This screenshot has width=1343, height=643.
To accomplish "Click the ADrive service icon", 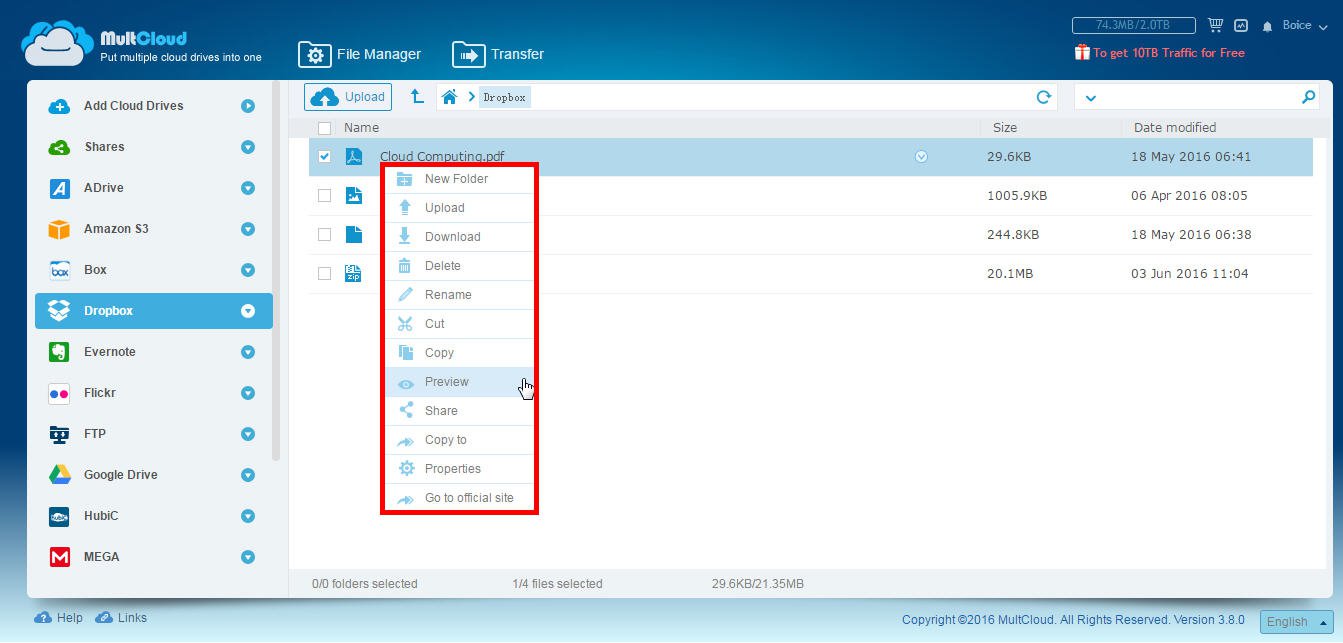I will pyautogui.click(x=59, y=188).
